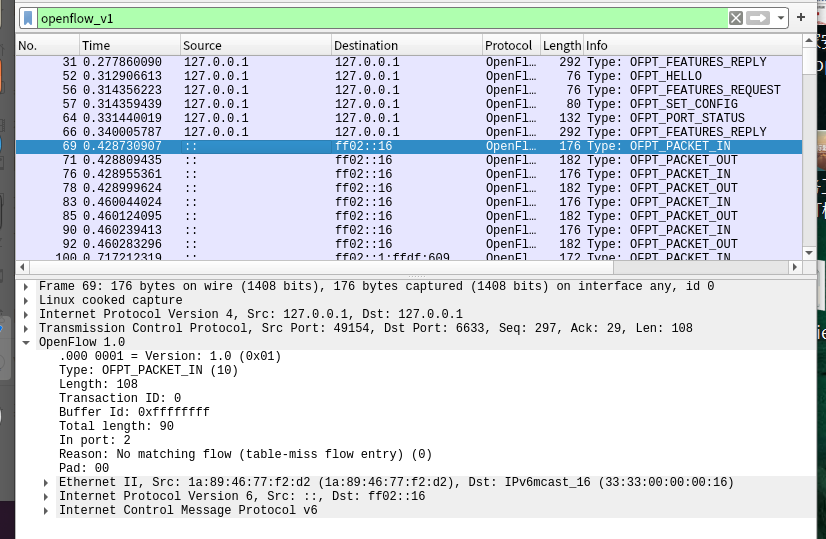
Task: Select the Pad: 00 field
Action: coord(84,468)
